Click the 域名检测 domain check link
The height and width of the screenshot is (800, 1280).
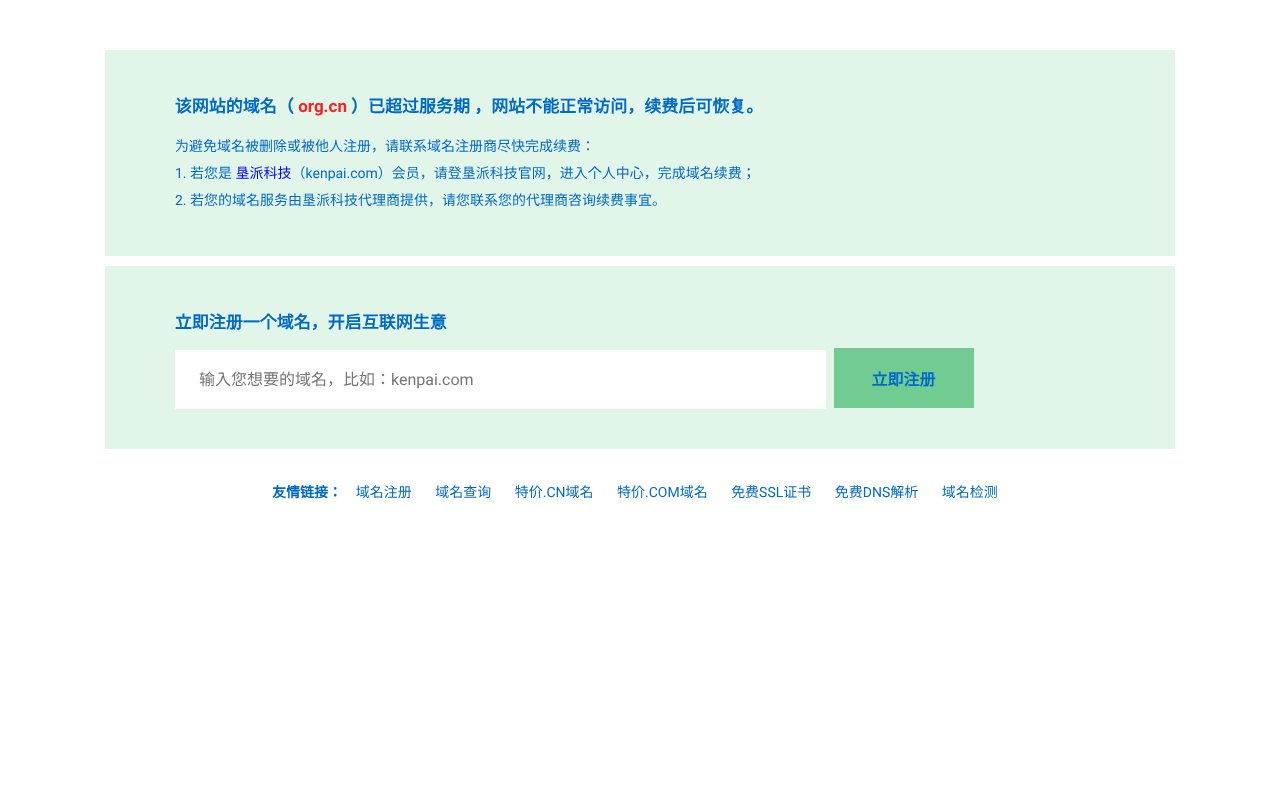[x=969, y=491]
